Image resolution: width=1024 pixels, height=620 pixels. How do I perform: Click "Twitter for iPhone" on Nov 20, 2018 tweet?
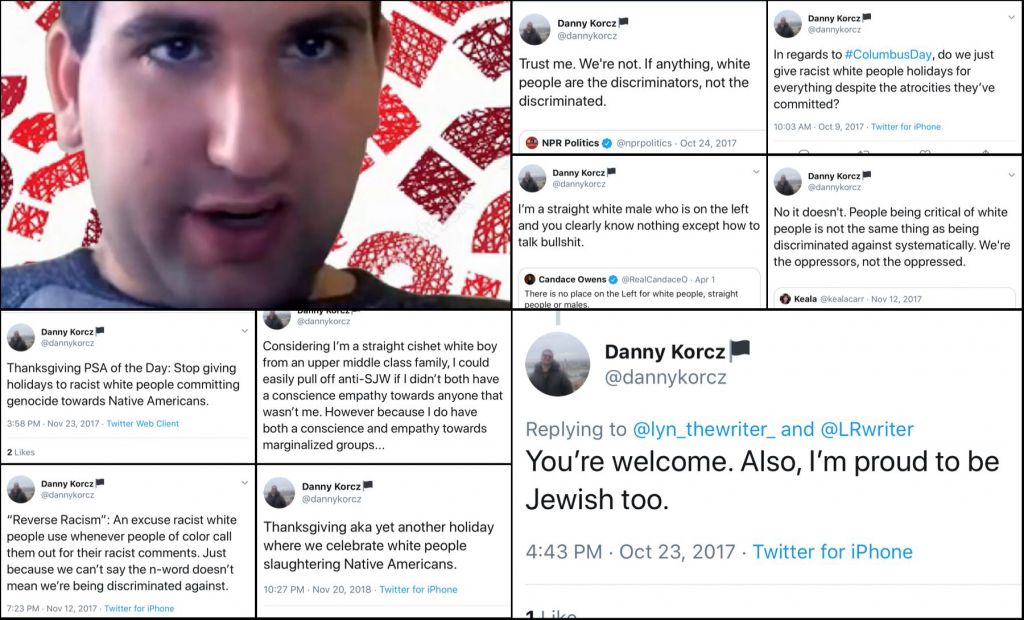click(417, 590)
